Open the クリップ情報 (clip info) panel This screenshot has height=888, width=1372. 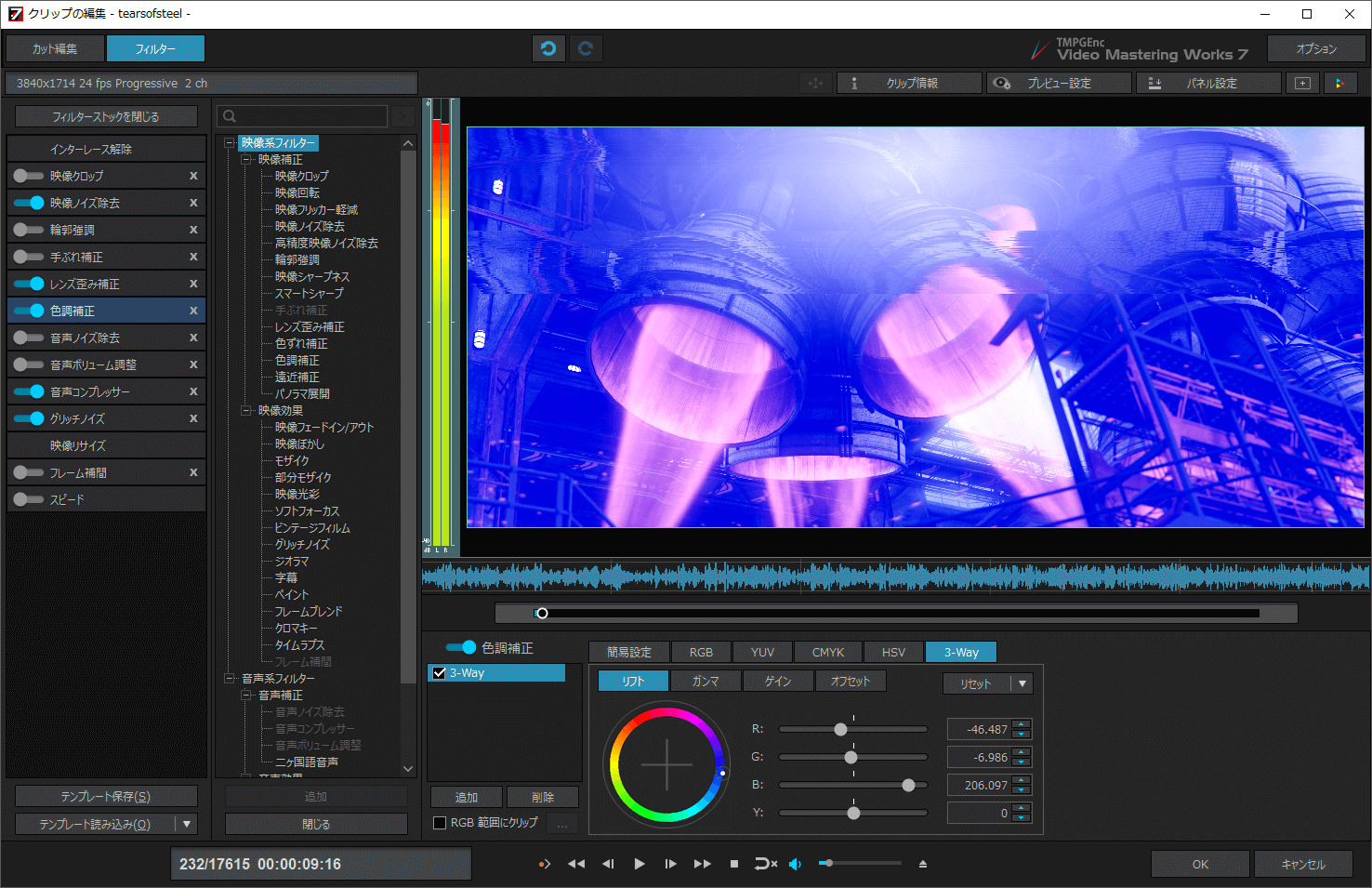click(909, 82)
